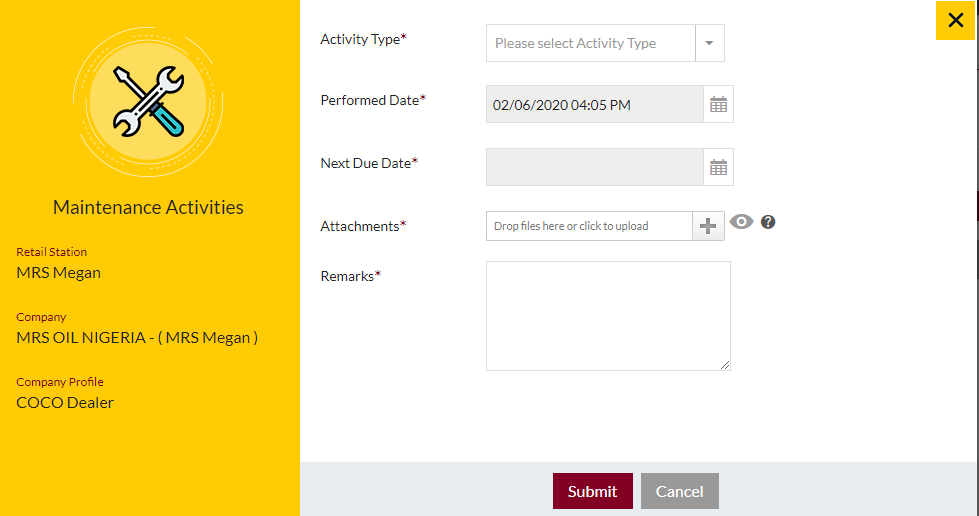This screenshot has width=979, height=516.
Task: Click the Performed Date input field
Action: pyautogui.click(x=594, y=104)
